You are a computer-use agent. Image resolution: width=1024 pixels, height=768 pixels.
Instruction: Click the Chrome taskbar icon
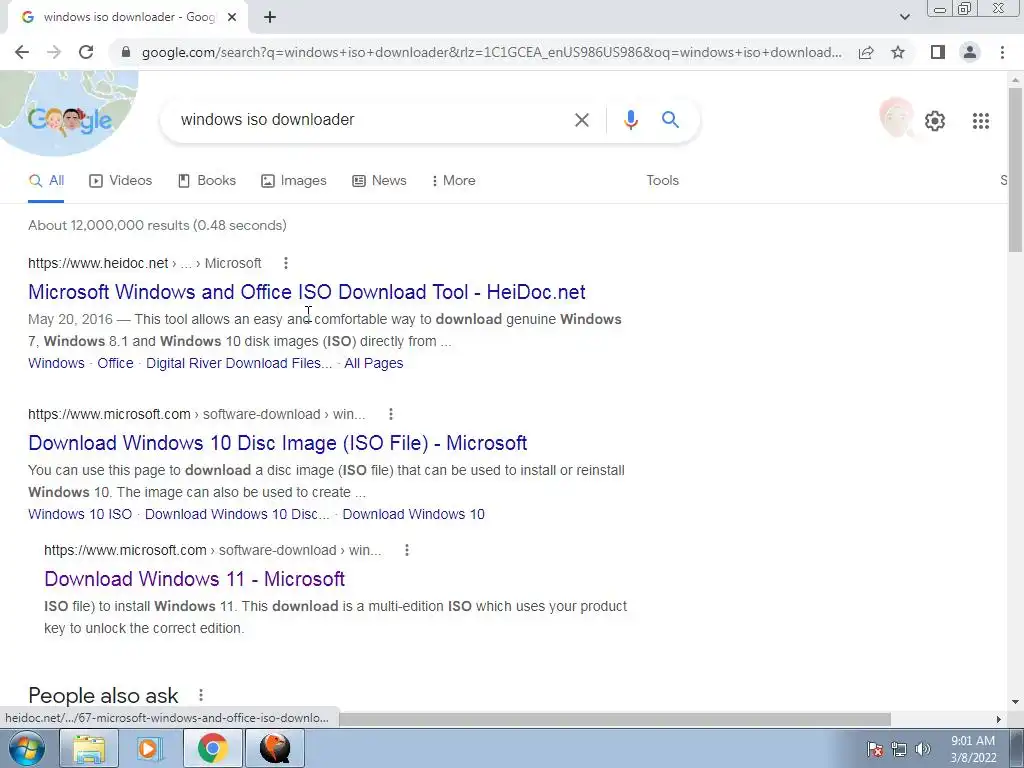(212, 748)
